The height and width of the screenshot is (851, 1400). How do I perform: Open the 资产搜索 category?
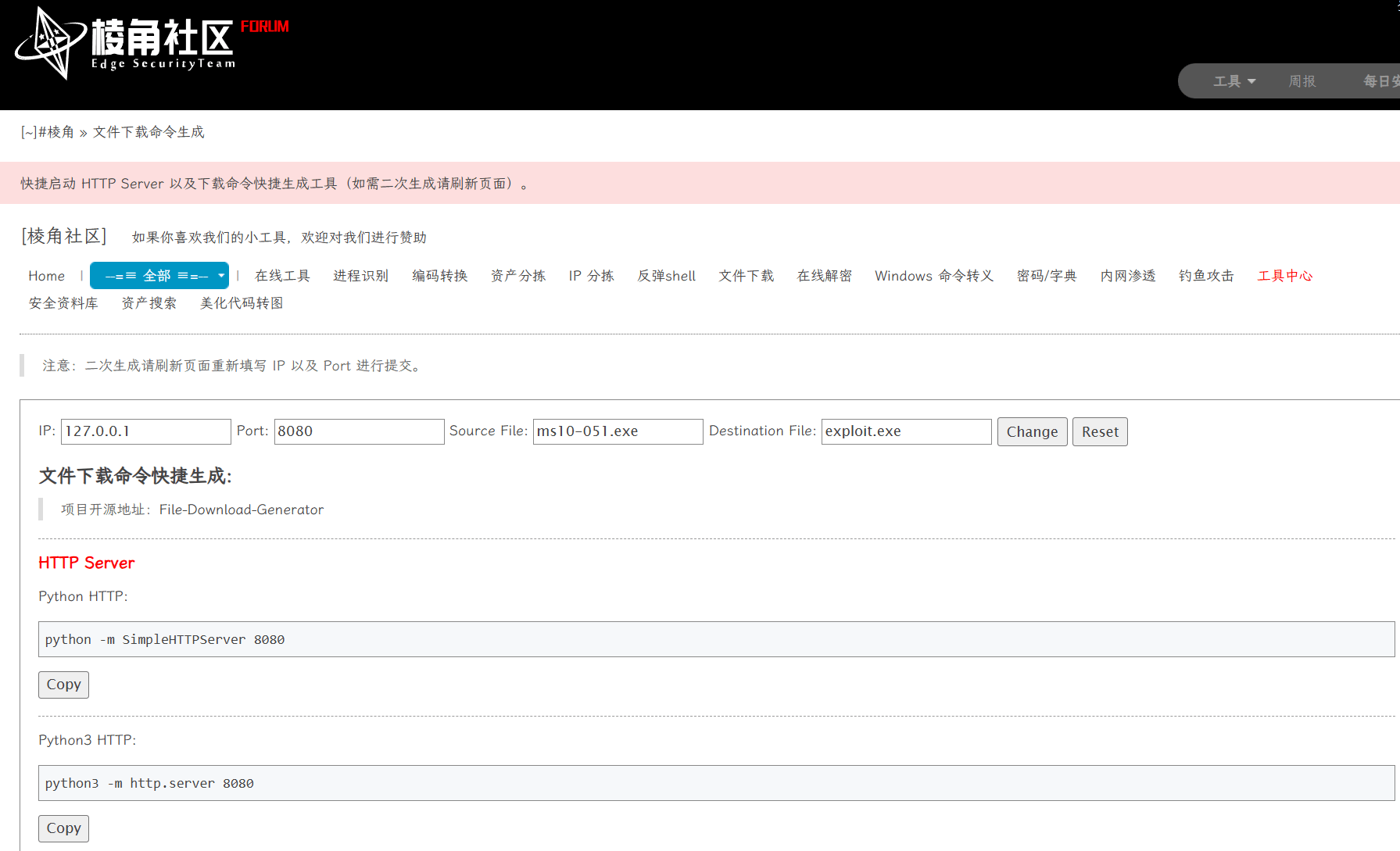[x=149, y=303]
